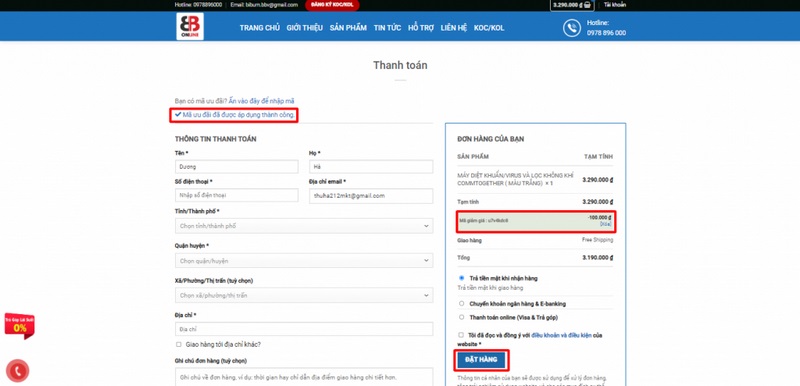This screenshot has height=386, width=800.
Task: Click the Số điện thoại input field
Action: [237, 195]
